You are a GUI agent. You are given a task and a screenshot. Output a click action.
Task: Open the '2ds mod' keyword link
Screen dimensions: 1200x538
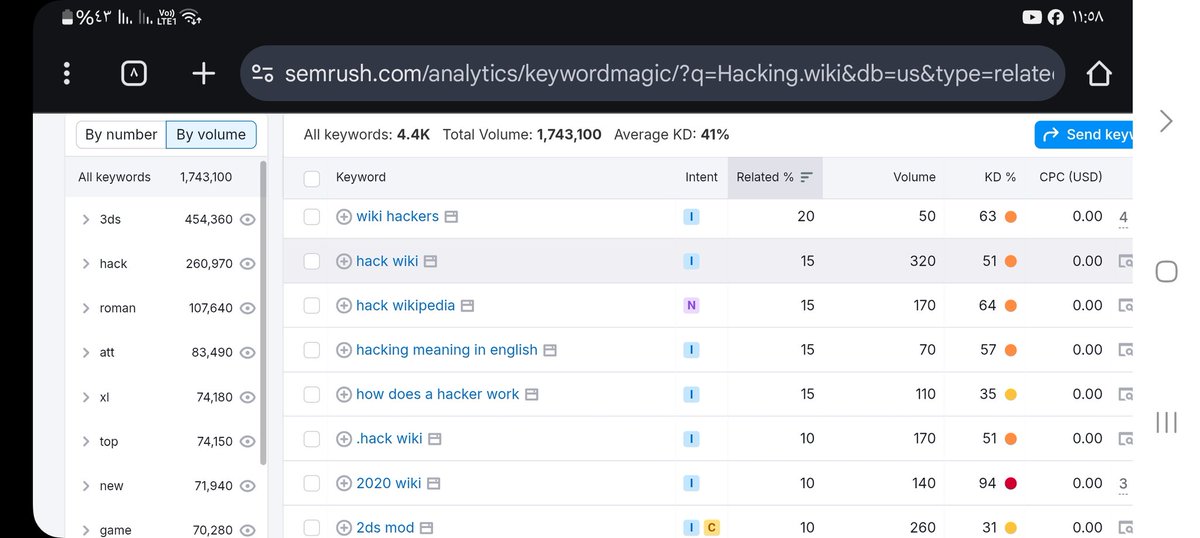tap(385, 527)
